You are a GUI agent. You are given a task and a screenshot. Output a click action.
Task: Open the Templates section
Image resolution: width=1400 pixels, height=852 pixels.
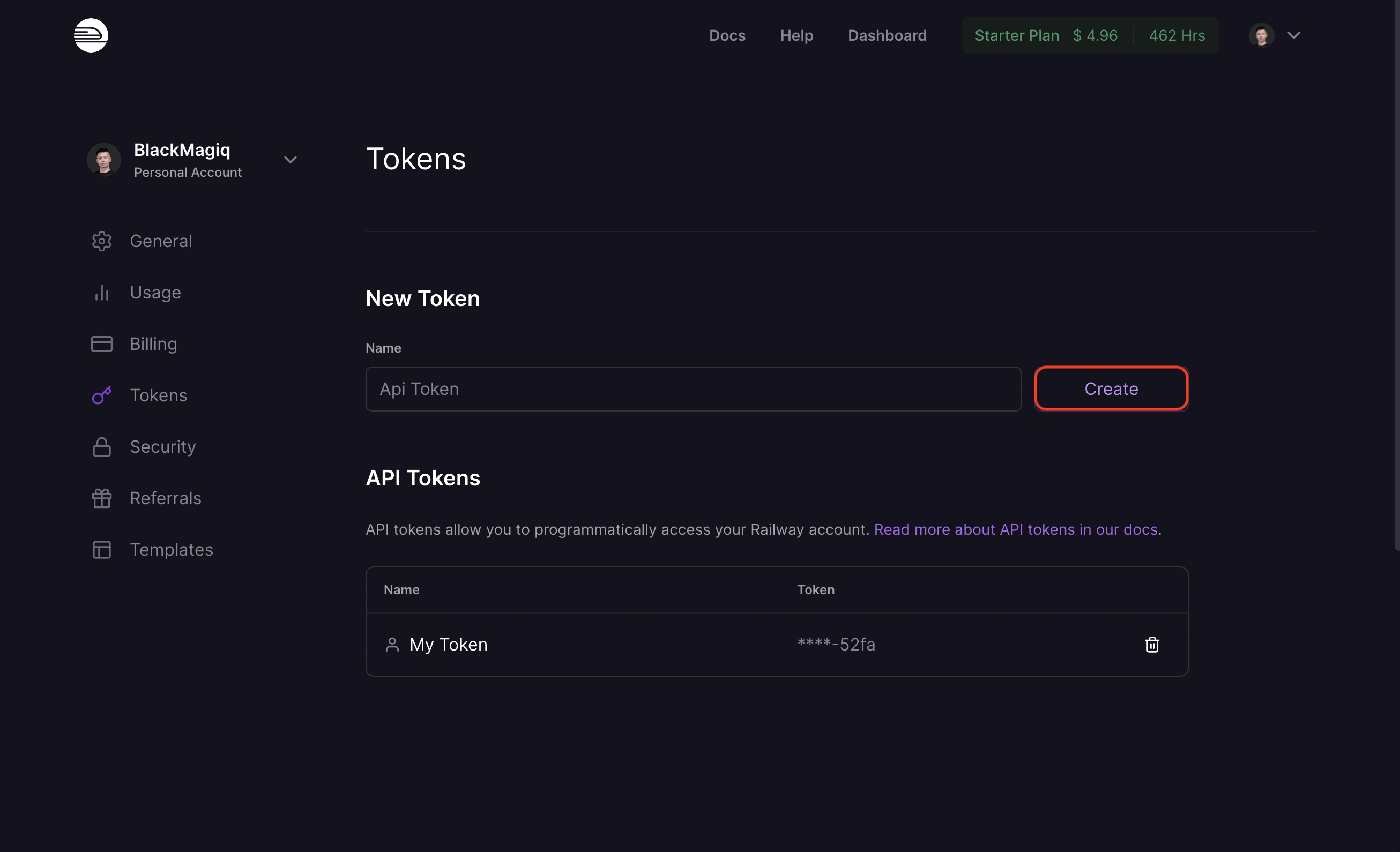[172, 550]
